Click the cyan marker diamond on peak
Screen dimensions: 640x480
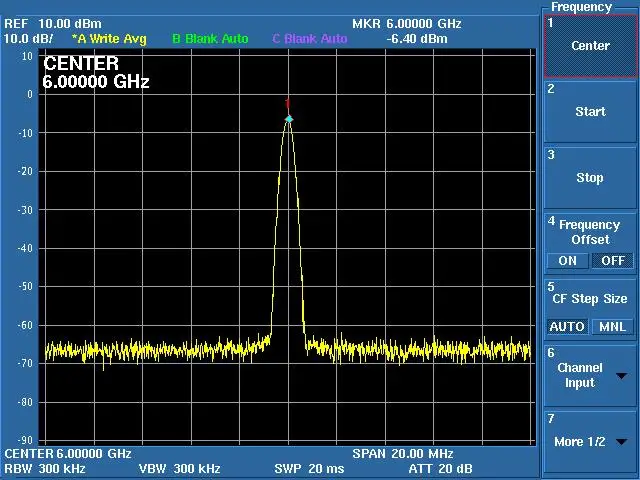pyautogui.click(x=289, y=119)
